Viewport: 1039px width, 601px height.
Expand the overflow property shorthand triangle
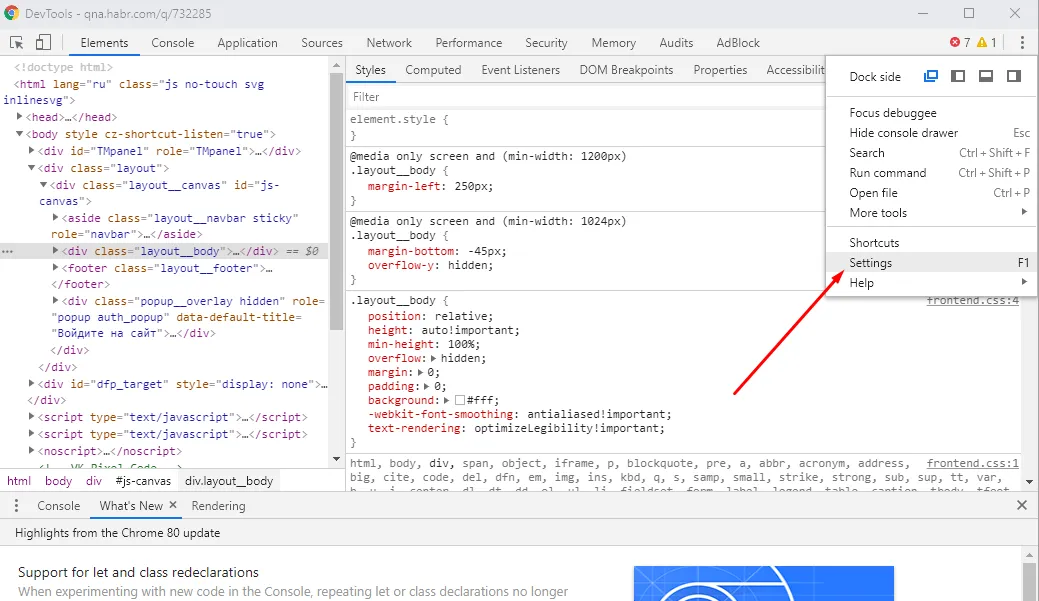[433, 358]
